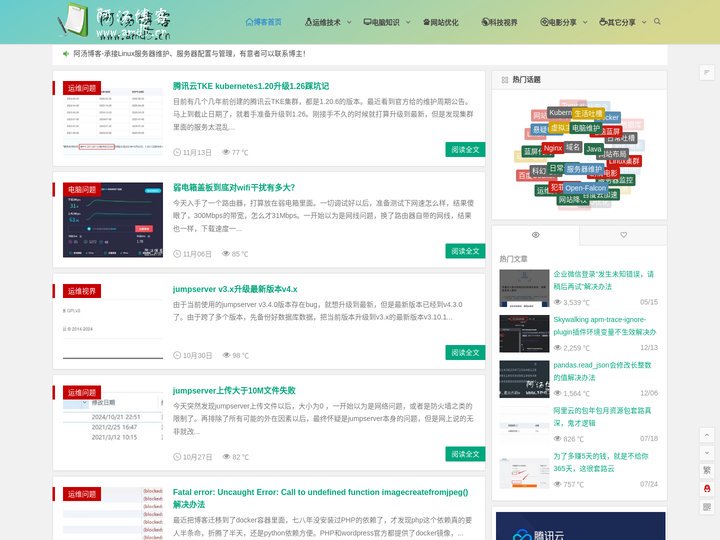Open thumbnail of the Skywalking hot article
The height and width of the screenshot is (540, 720).
524,333
